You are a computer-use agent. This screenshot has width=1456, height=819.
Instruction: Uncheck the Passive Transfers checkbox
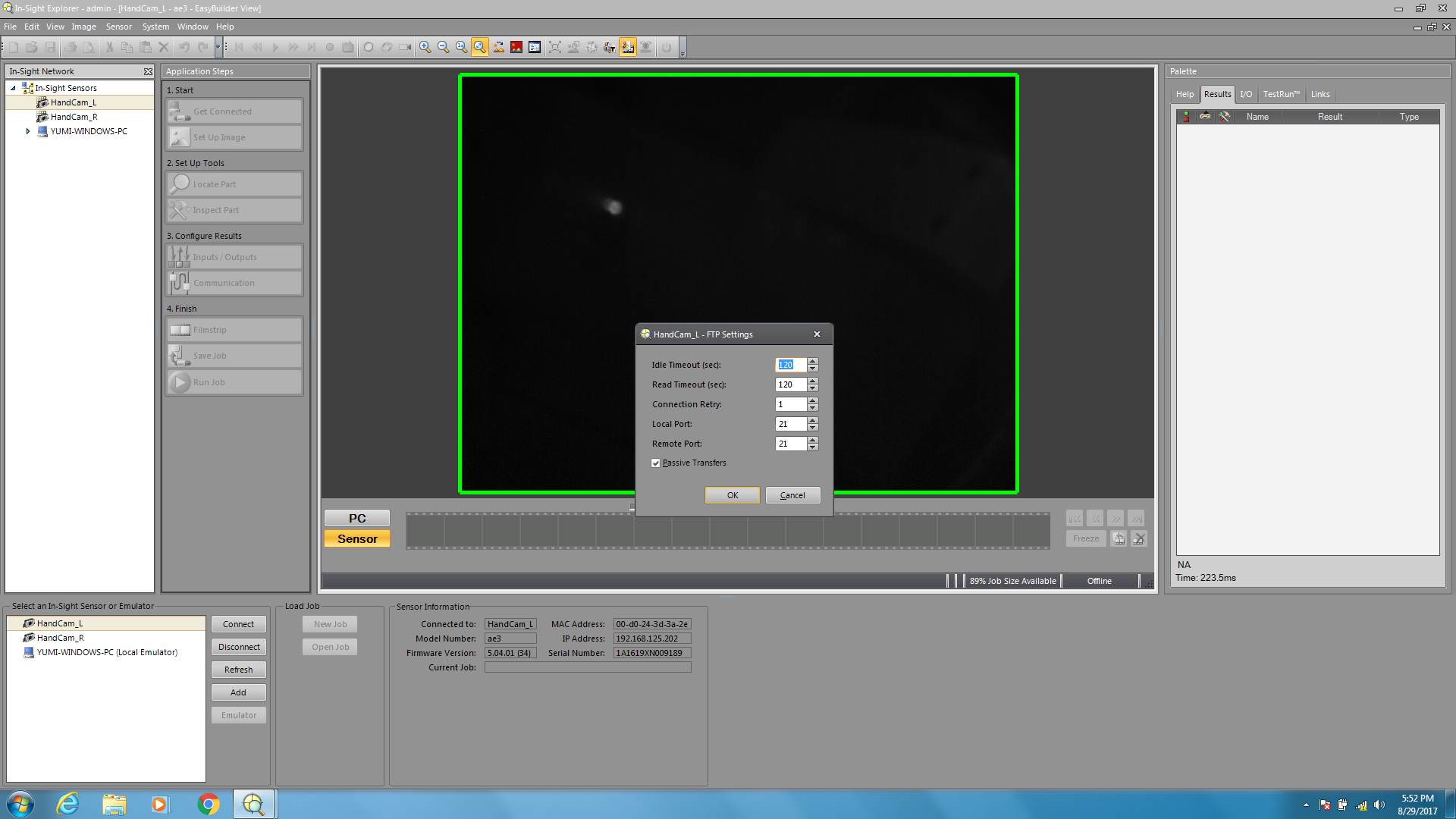[656, 463]
